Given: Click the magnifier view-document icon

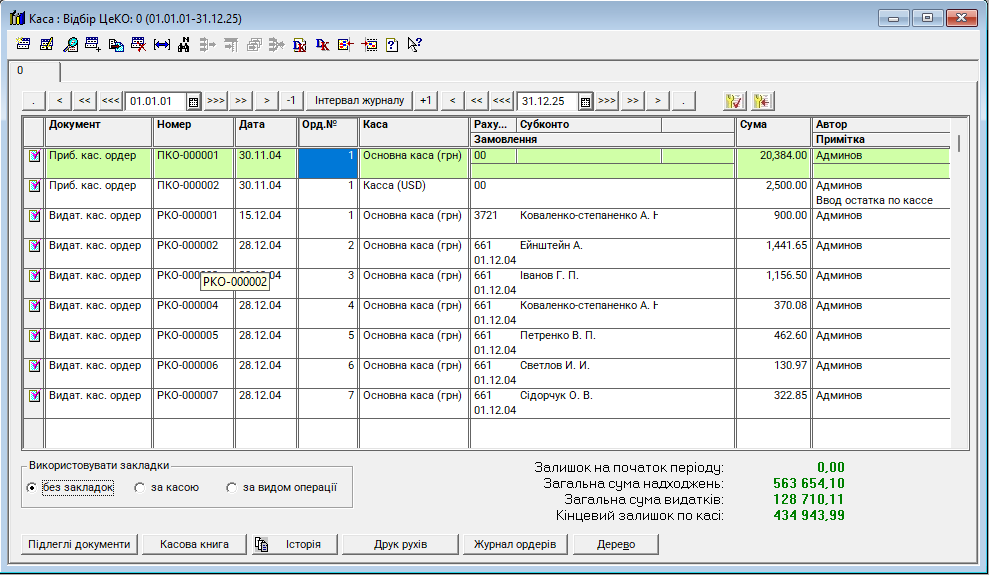Looking at the screenshot, I should pos(70,44).
